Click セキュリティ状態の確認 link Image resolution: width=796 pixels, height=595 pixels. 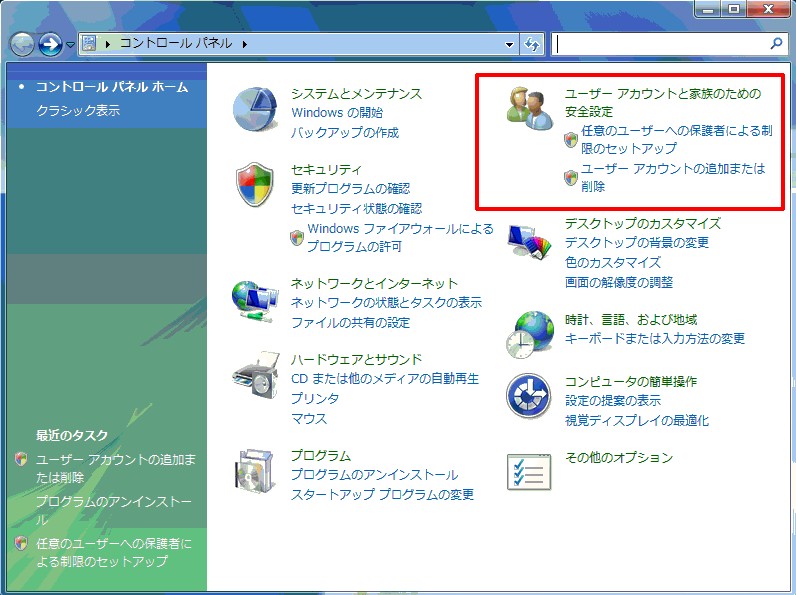point(356,208)
